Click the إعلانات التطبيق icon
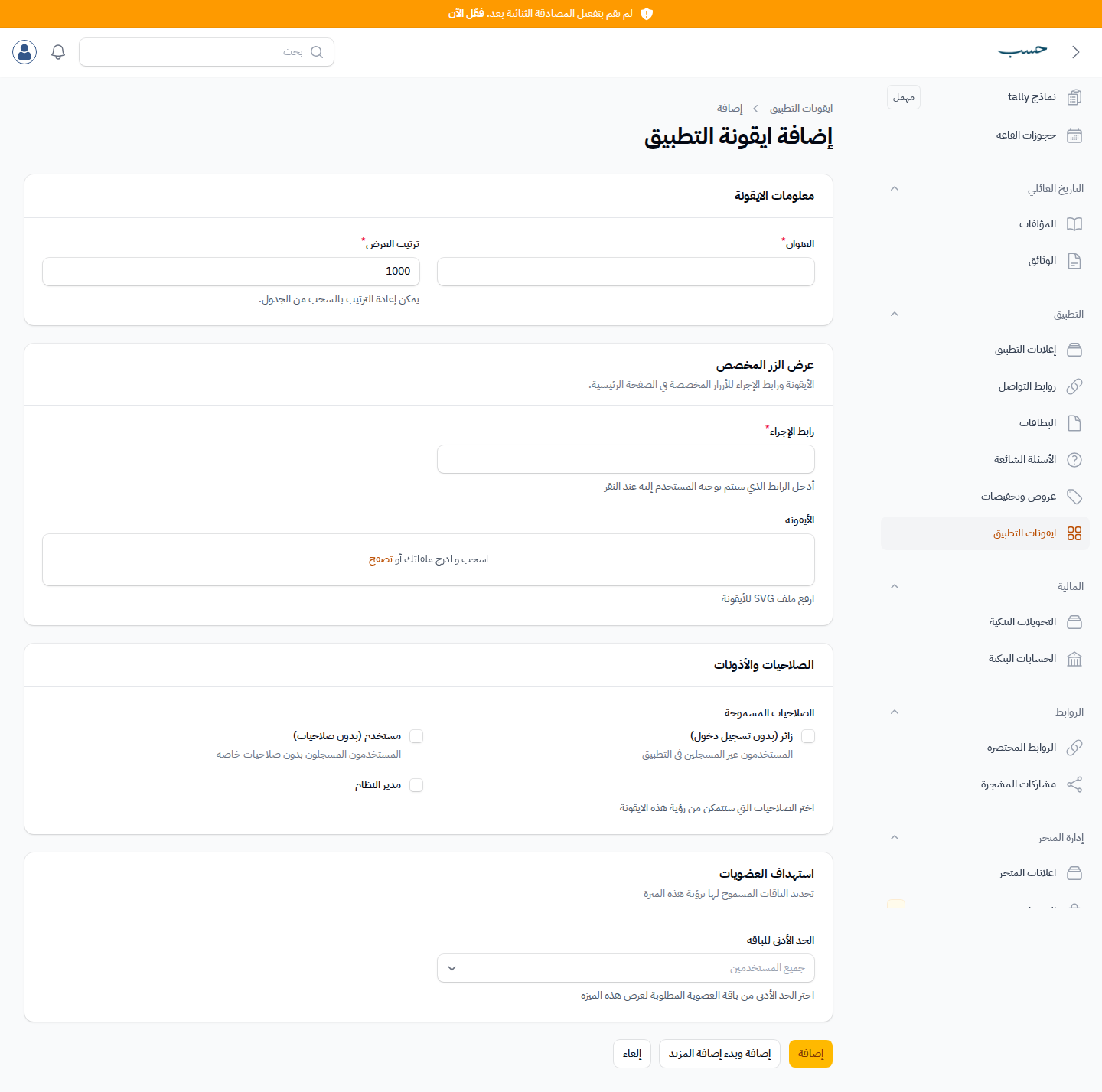 (x=1074, y=350)
